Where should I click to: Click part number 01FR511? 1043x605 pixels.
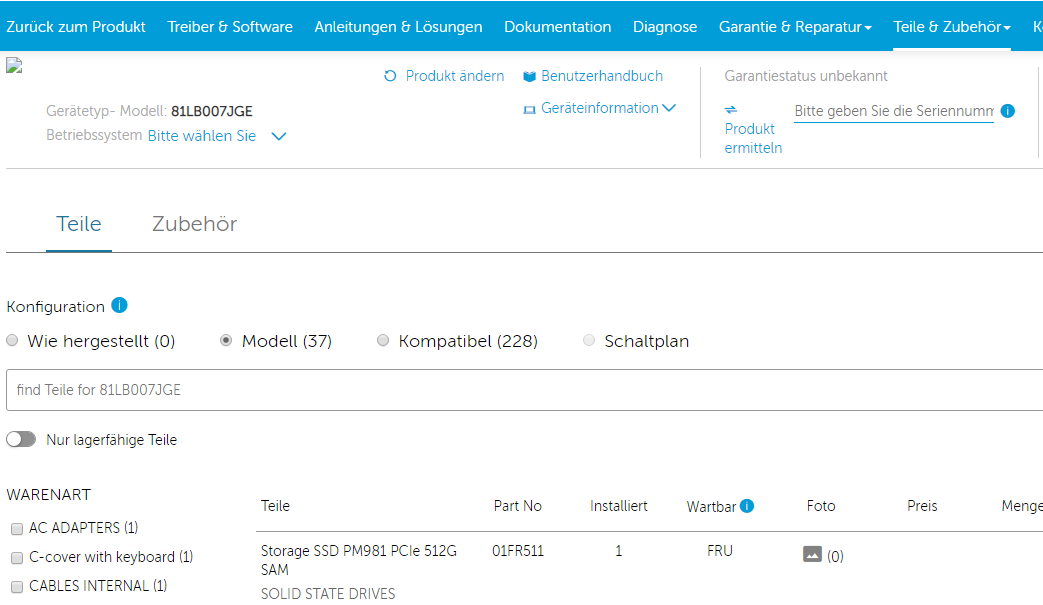pos(518,550)
